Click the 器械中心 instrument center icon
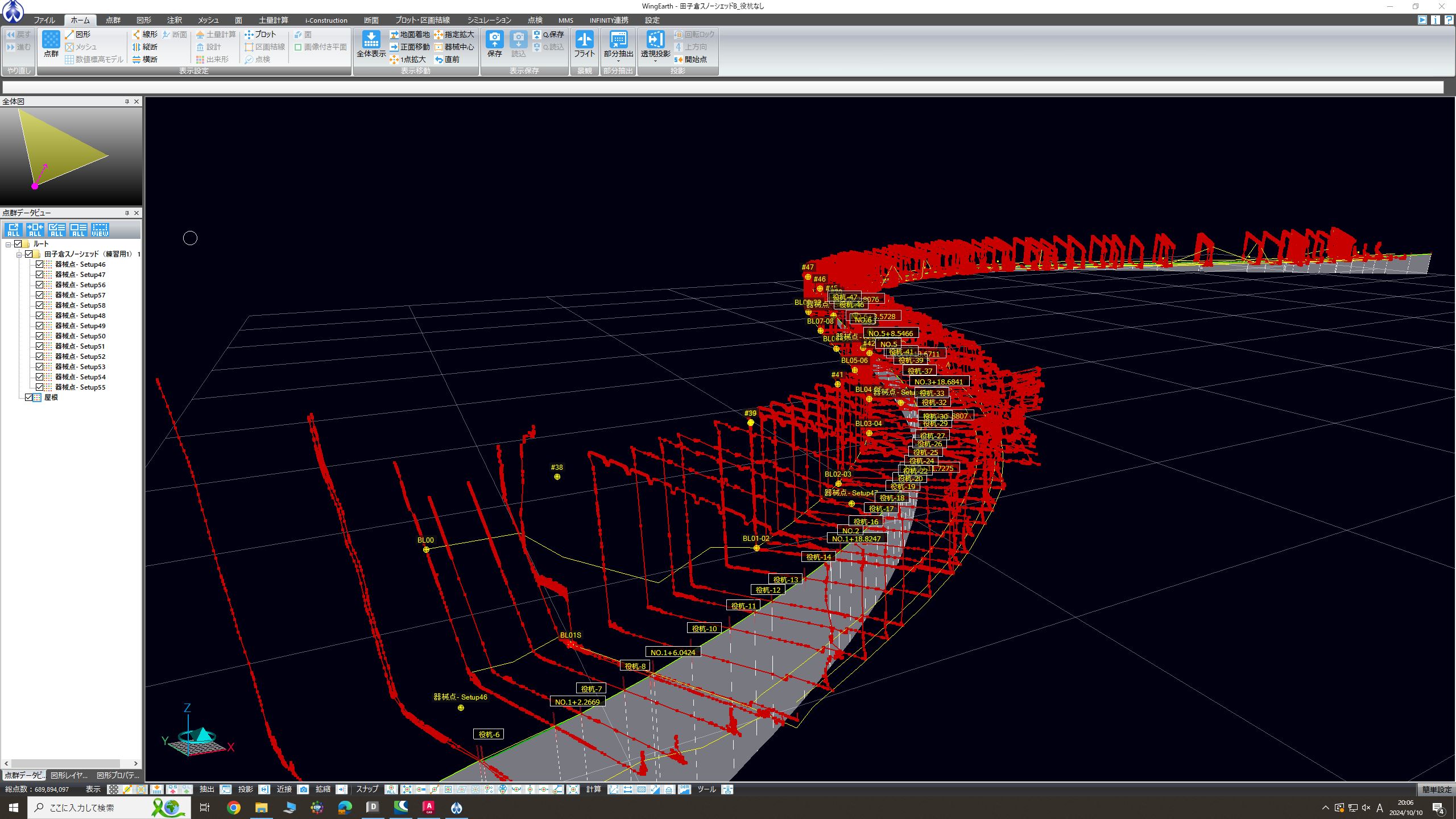This screenshot has height=819, width=1456. [x=439, y=47]
